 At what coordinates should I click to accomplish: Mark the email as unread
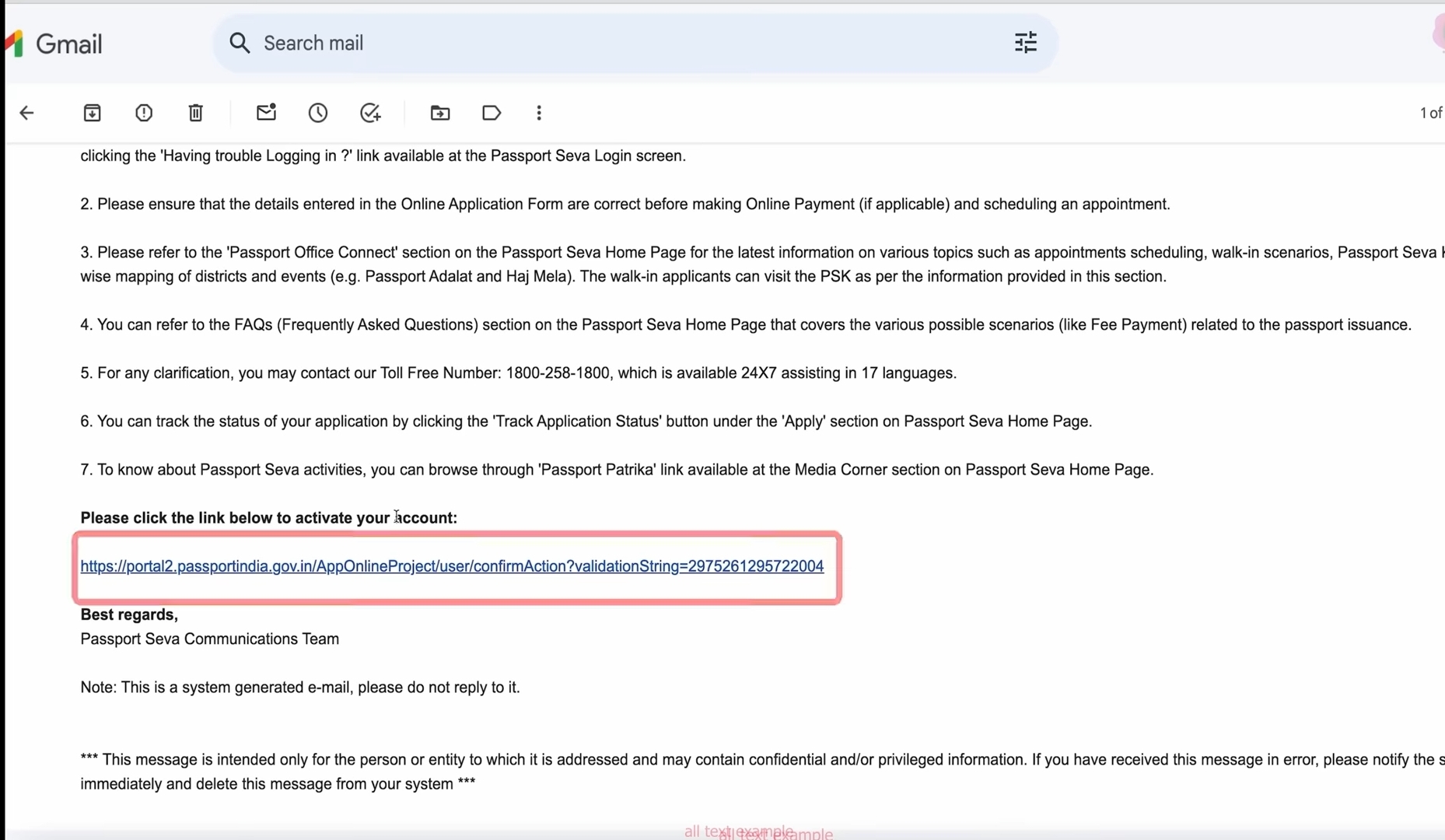[266, 113]
